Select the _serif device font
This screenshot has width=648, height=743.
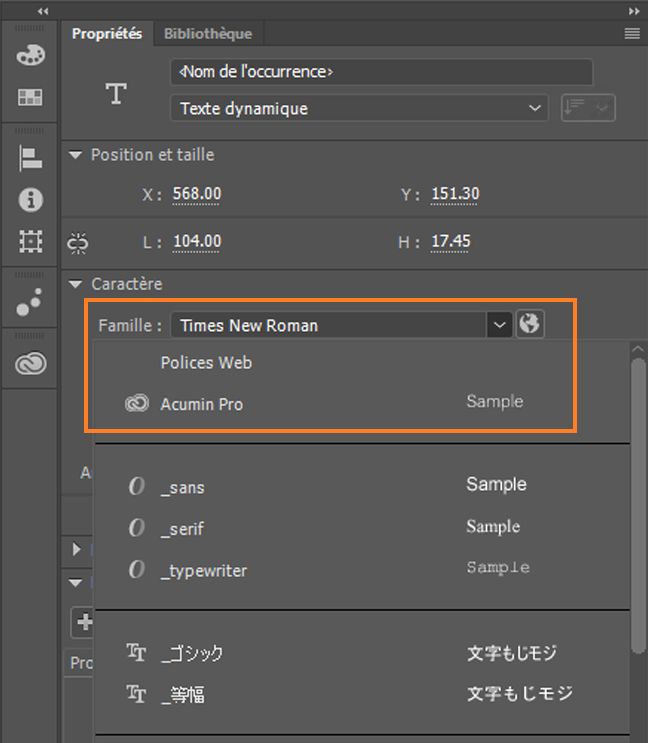coord(362,527)
